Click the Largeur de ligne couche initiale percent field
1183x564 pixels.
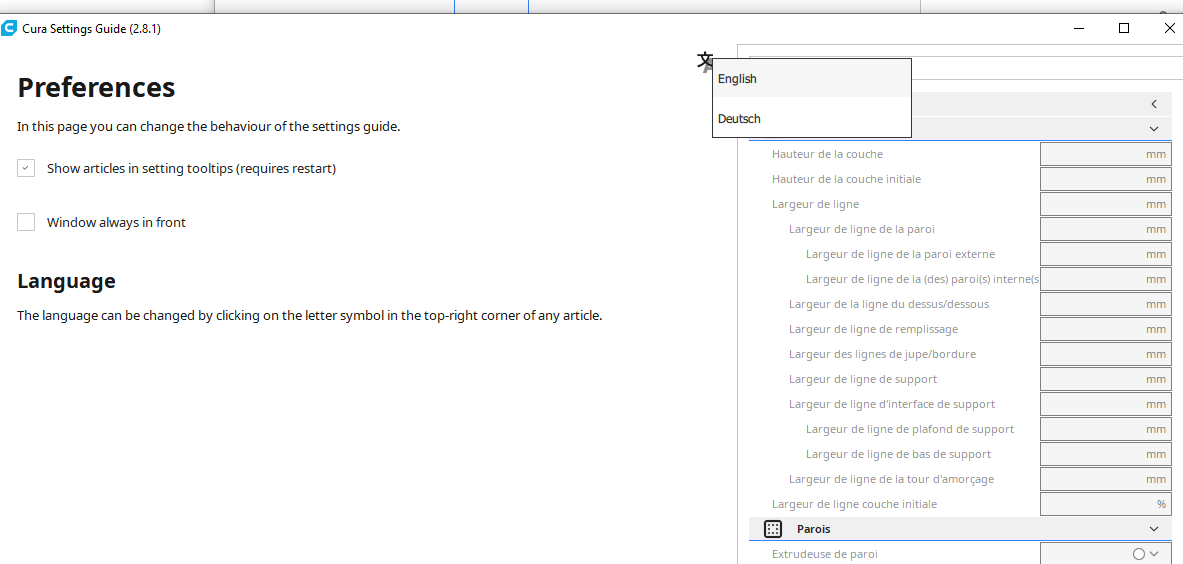[1105, 504]
